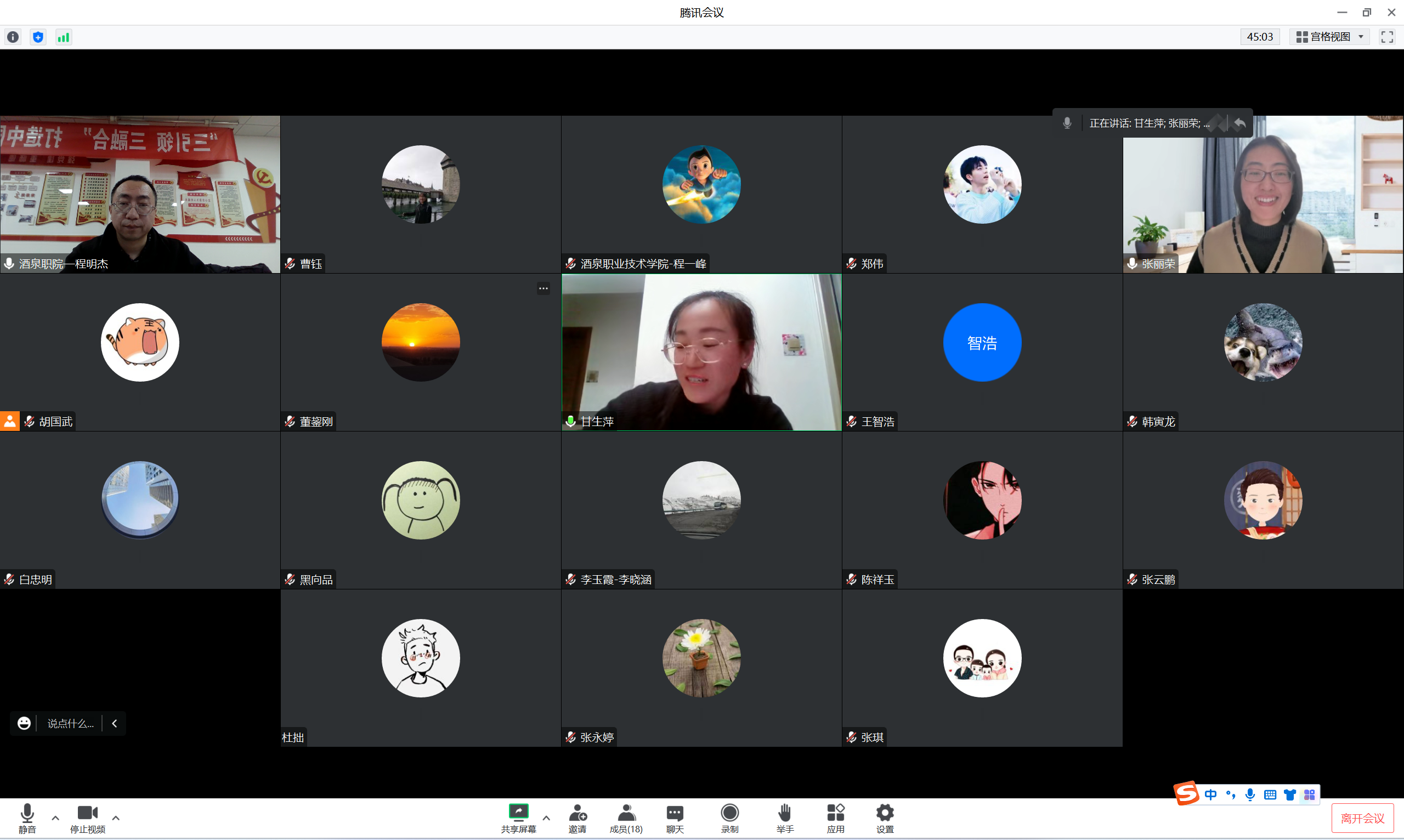The width and height of the screenshot is (1404, 840).
Task: Open the members (18) list
Action: pyautogui.click(x=626, y=818)
